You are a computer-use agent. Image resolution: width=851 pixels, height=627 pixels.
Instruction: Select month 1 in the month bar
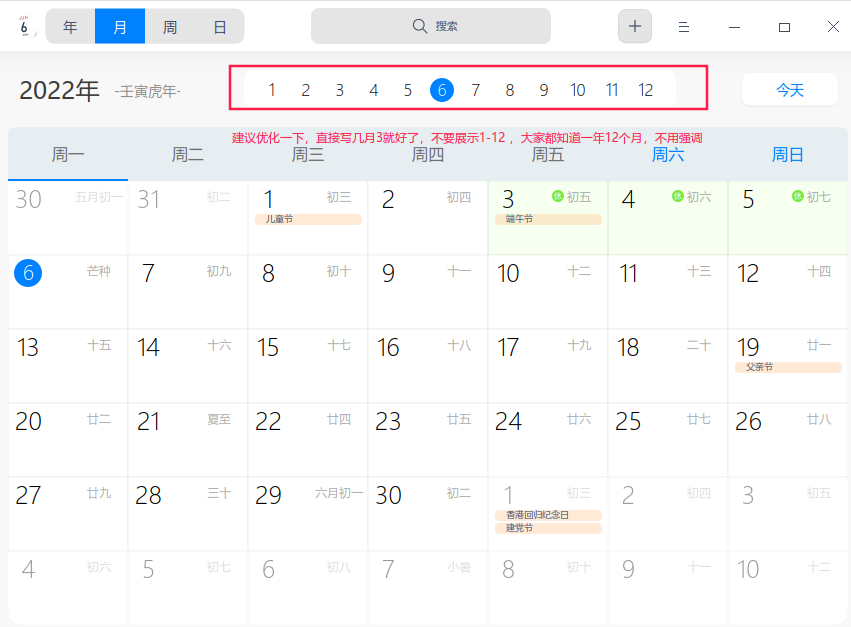(x=272, y=90)
